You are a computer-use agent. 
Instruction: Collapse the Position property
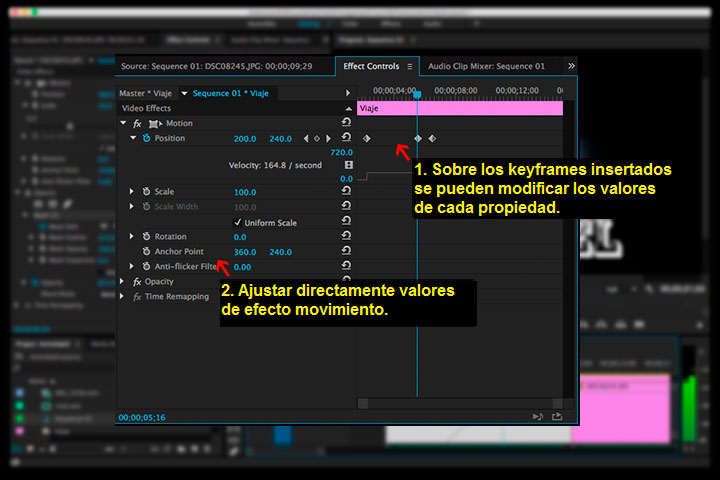pos(133,138)
